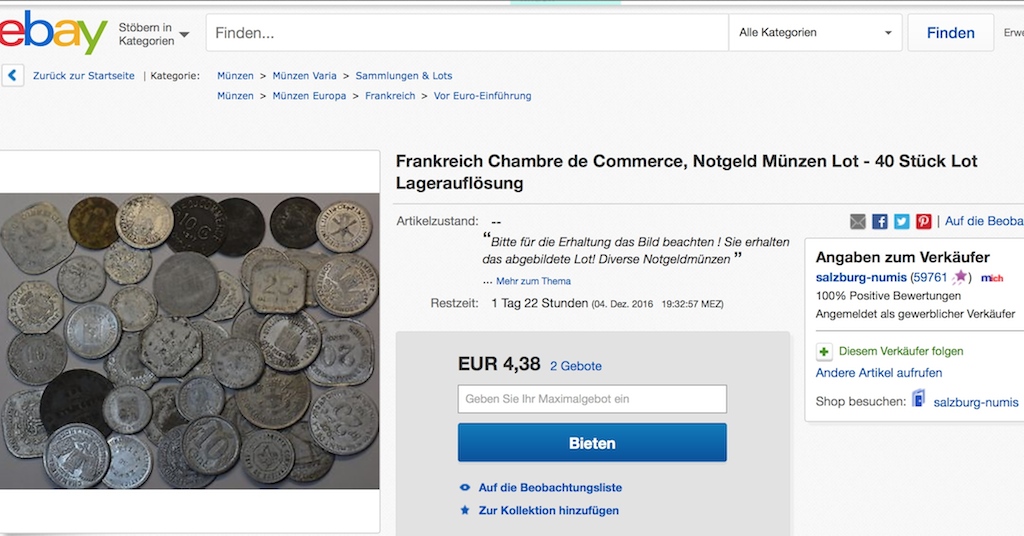Viewport: 1024px width, 536px height.
Task: Open the top-right 'Auf die Beoba...' link
Action: coord(984,221)
